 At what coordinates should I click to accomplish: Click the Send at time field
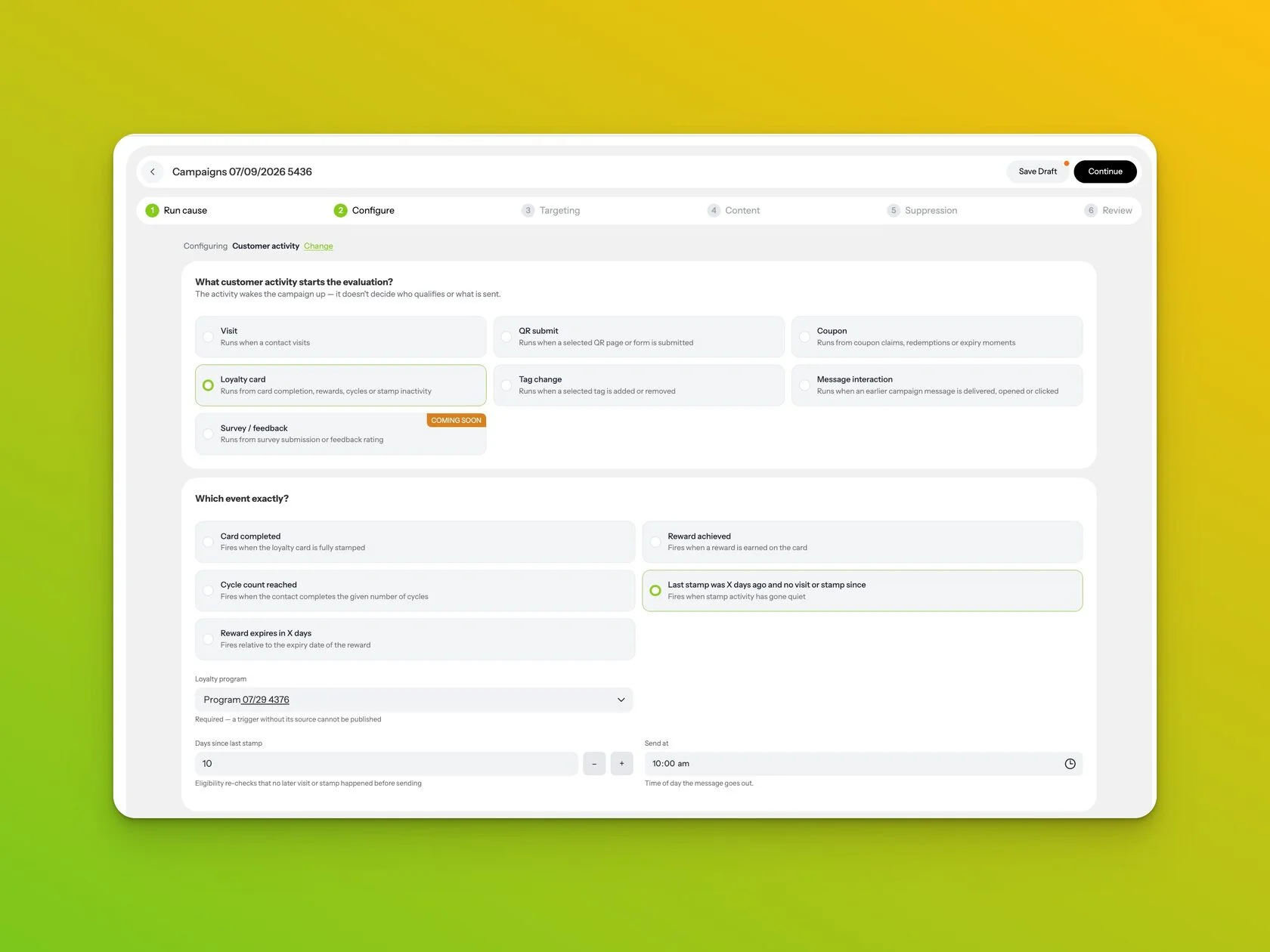coord(863,764)
